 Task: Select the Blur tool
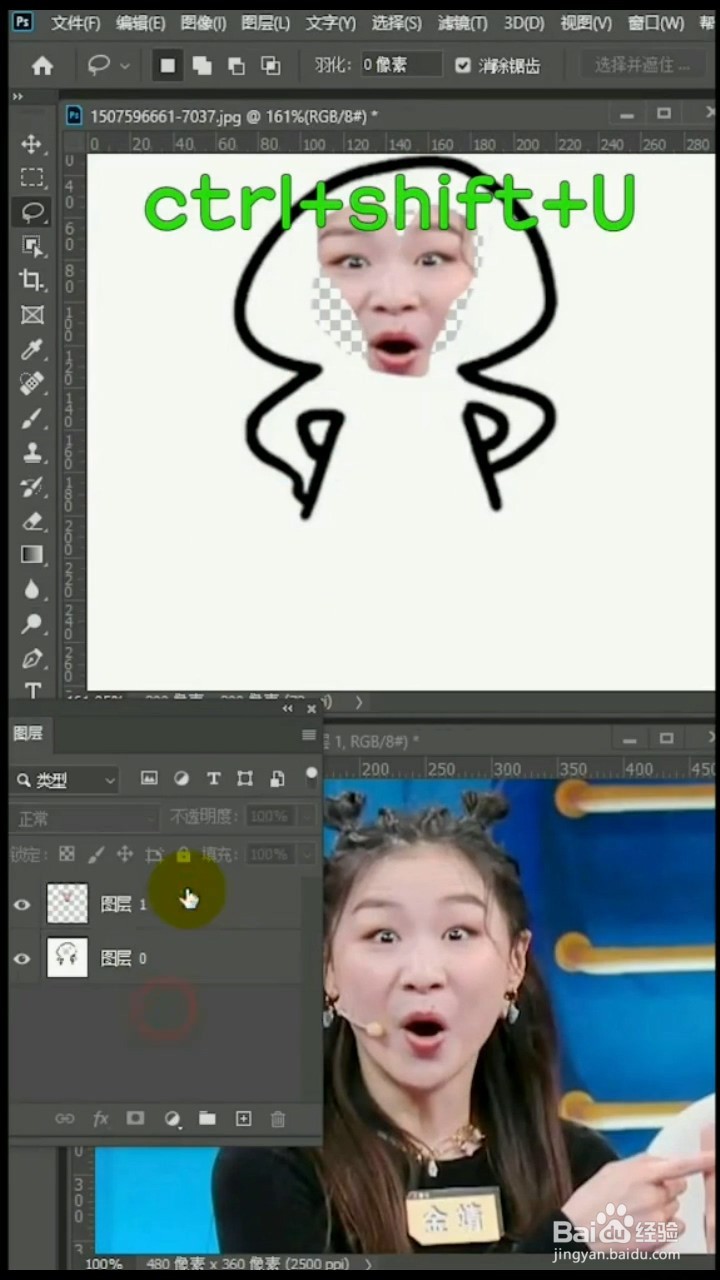pos(32,590)
